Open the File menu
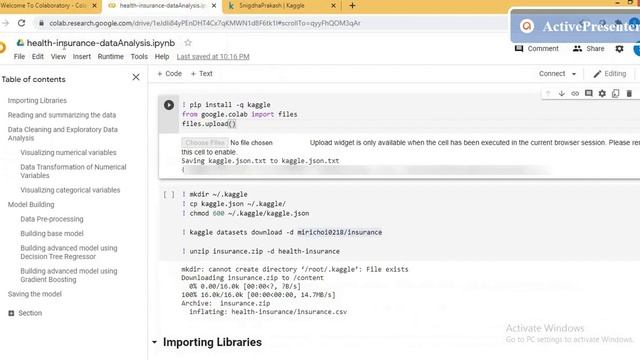Viewport: 640px width, 360px height. point(19,57)
